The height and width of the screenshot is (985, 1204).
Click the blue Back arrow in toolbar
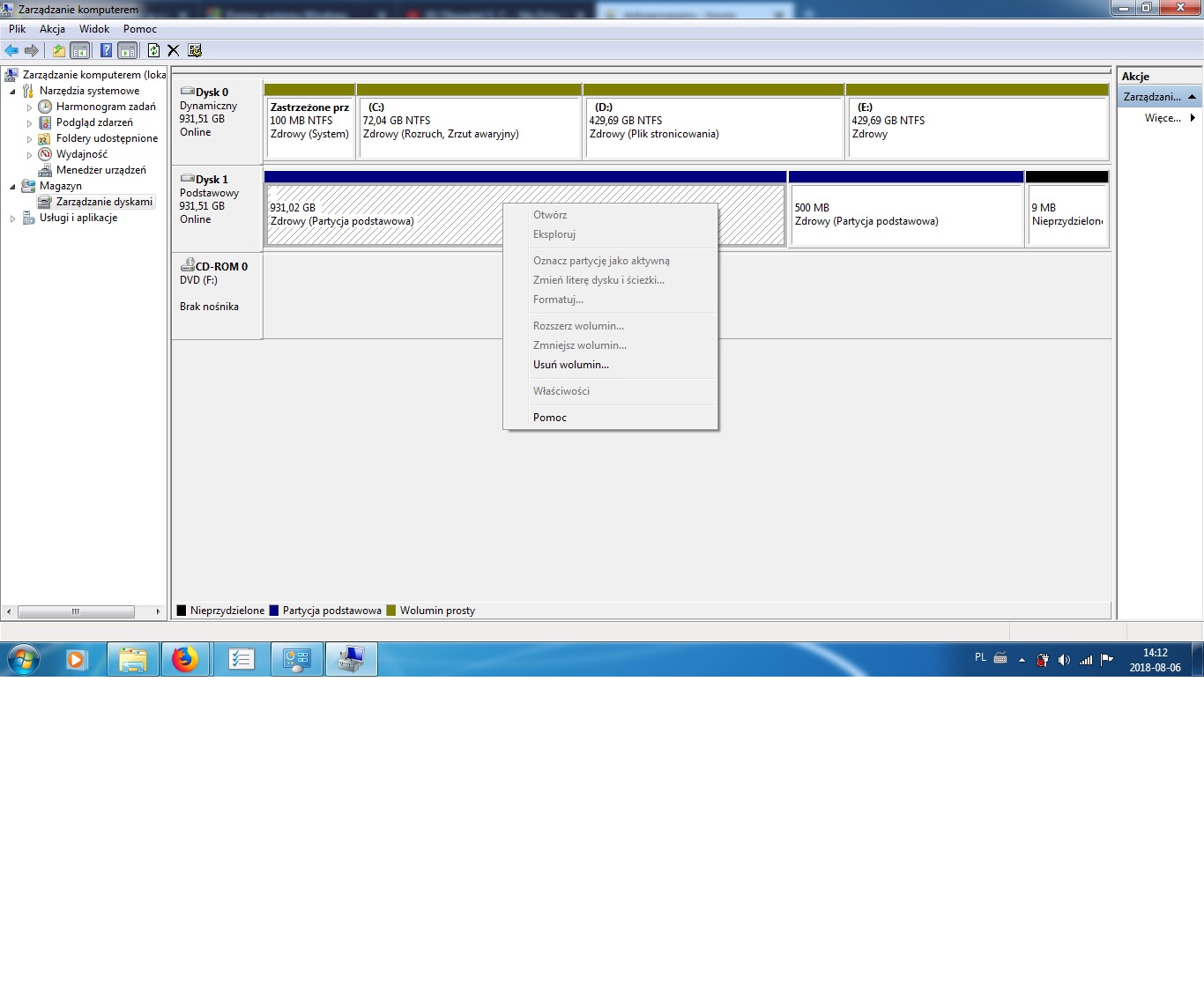pyautogui.click(x=11, y=50)
